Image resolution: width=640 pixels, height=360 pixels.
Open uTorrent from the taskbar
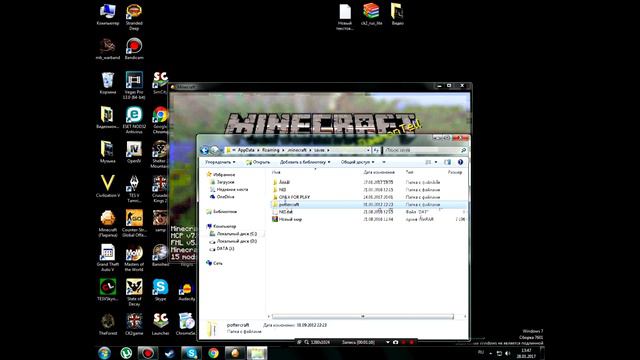pyautogui.click(x=126, y=353)
